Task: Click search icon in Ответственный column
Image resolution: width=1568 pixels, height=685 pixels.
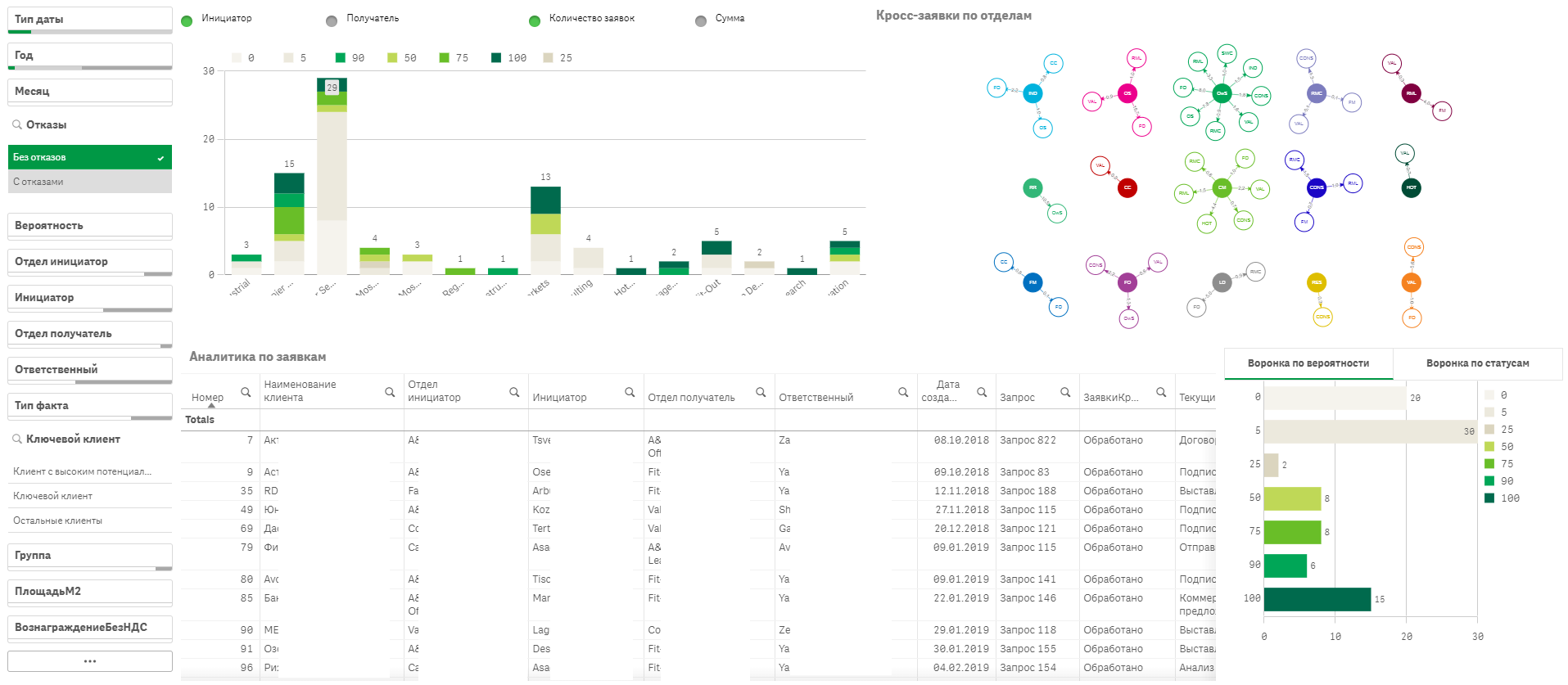Action: click(x=903, y=393)
